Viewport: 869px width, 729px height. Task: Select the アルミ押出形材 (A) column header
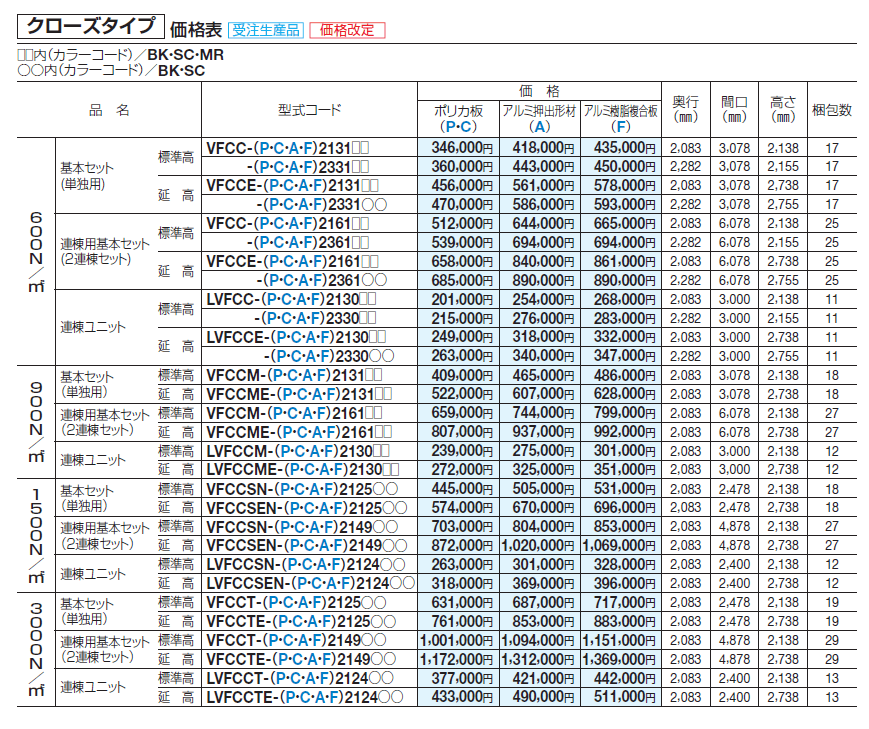[x=540, y=119]
